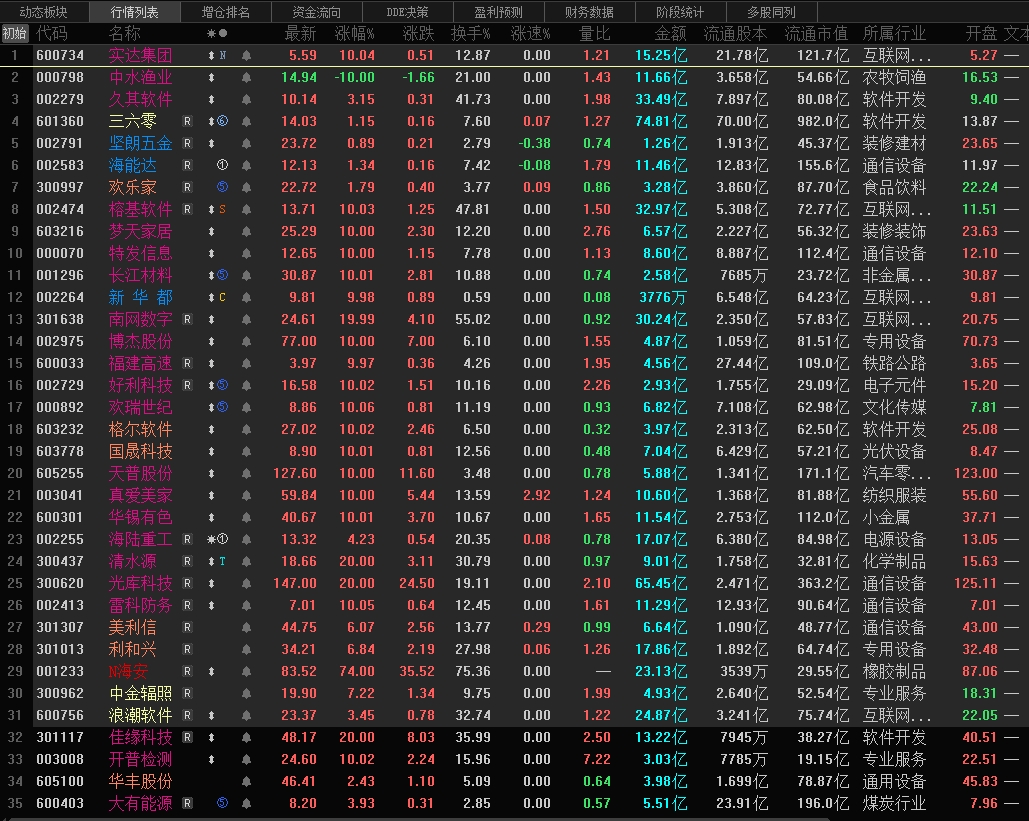
Task: Click the R badge beside 南网数字
Action: (187, 320)
